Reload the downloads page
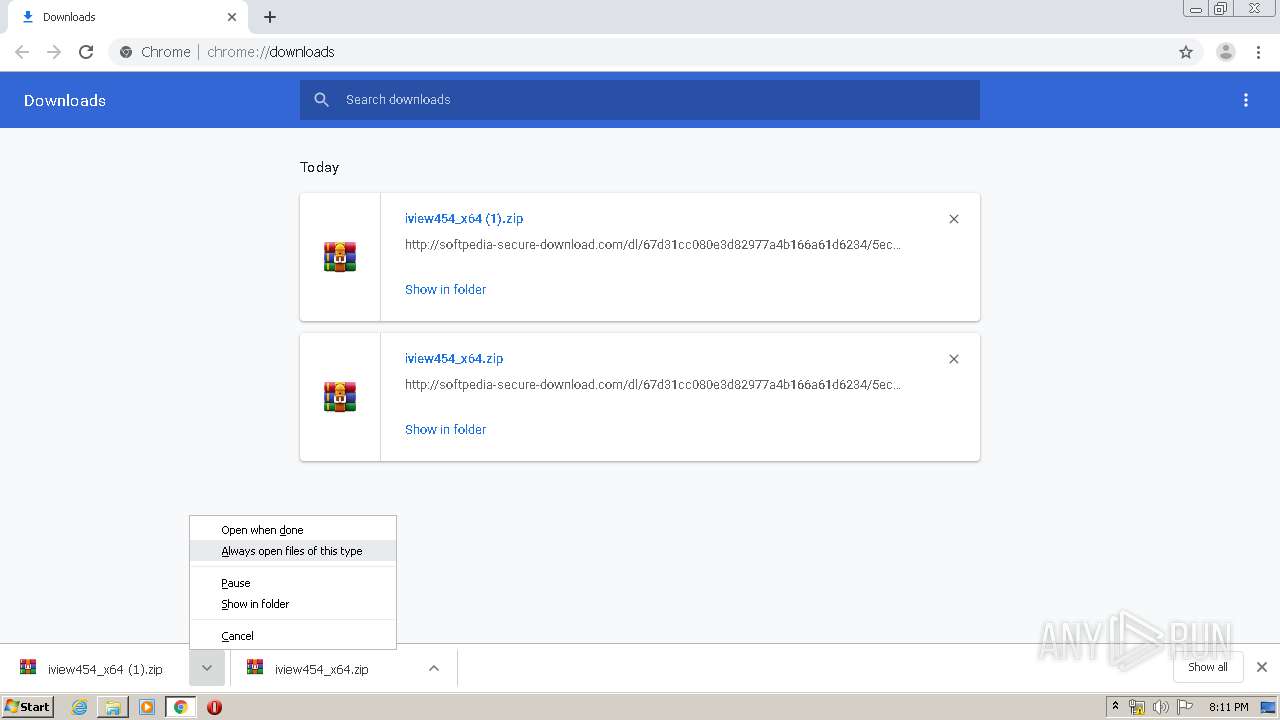The width and height of the screenshot is (1280, 720). 86,52
